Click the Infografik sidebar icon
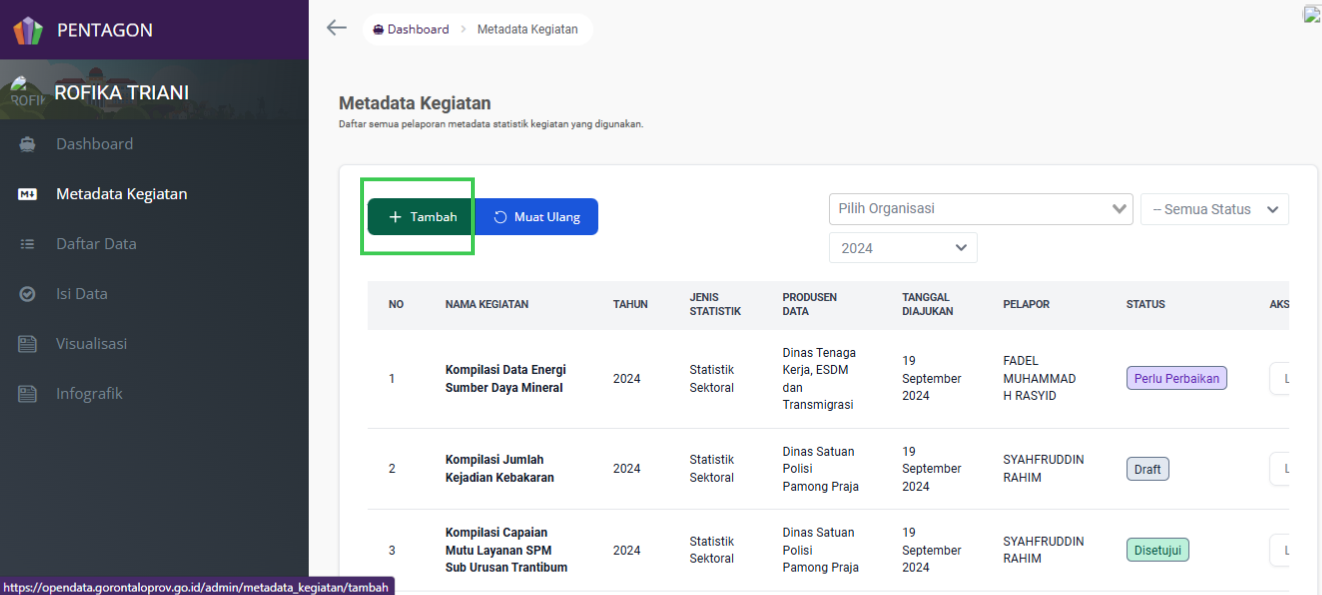Screen dimensions: 1322x595 pyautogui.click(x=28, y=394)
